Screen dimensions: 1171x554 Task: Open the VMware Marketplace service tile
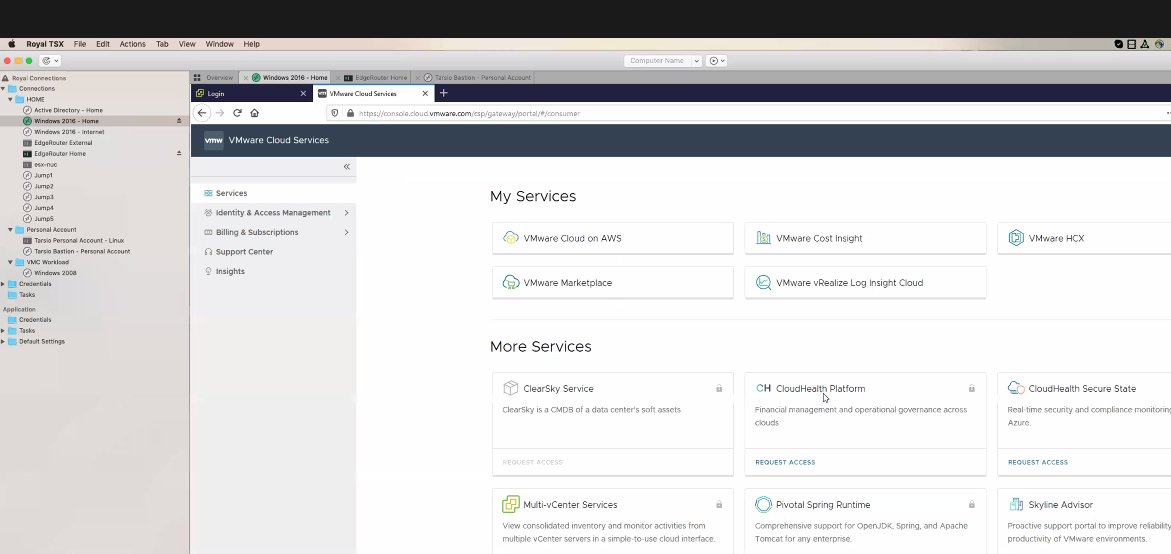[612, 283]
